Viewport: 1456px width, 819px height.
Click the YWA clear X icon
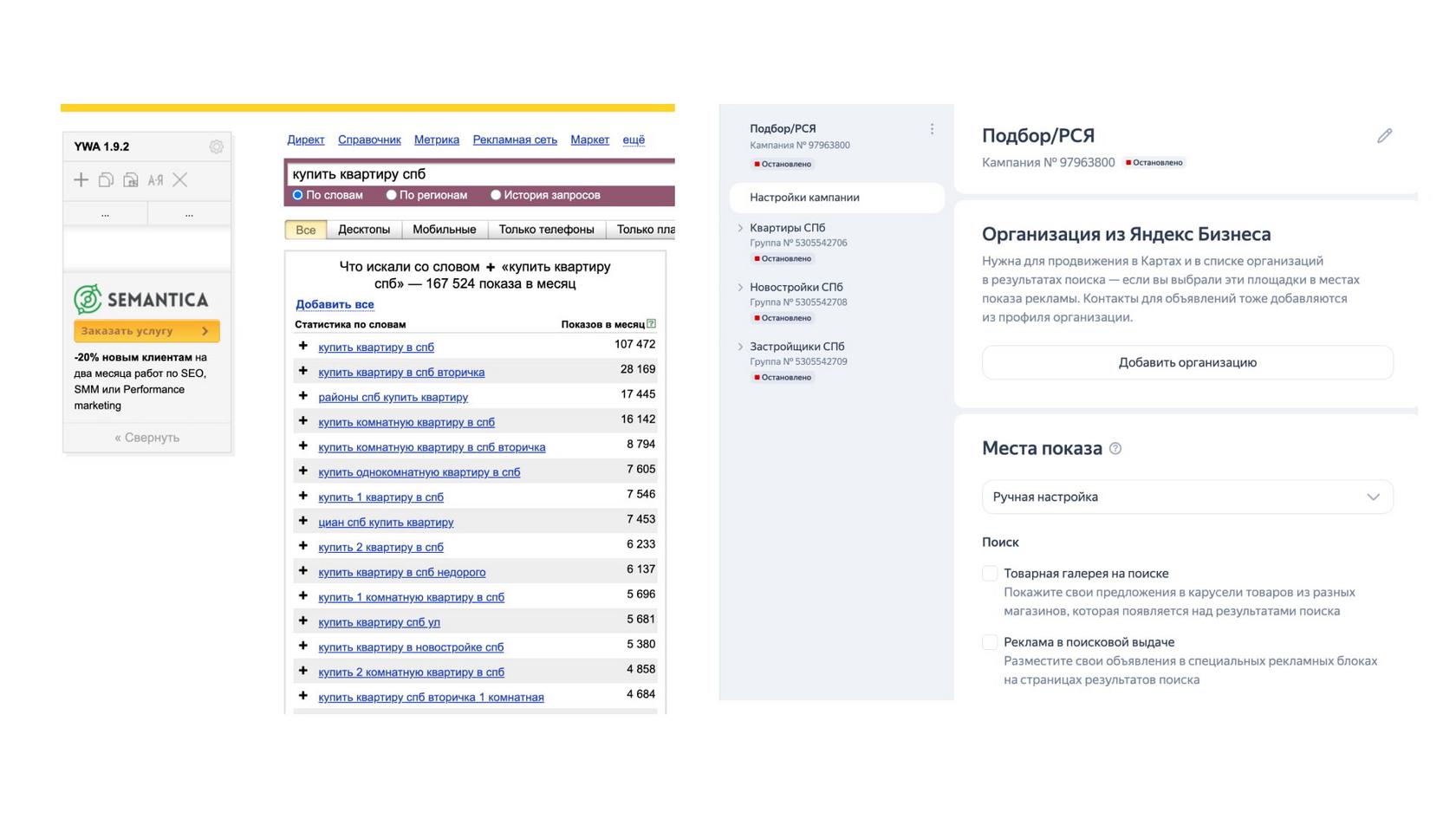(x=180, y=180)
